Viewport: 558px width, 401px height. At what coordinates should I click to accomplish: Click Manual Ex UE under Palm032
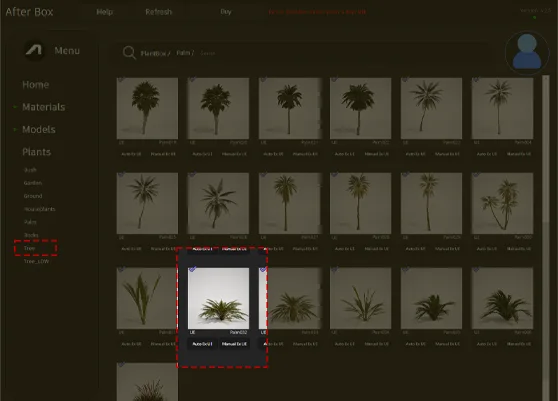(x=234, y=344)
